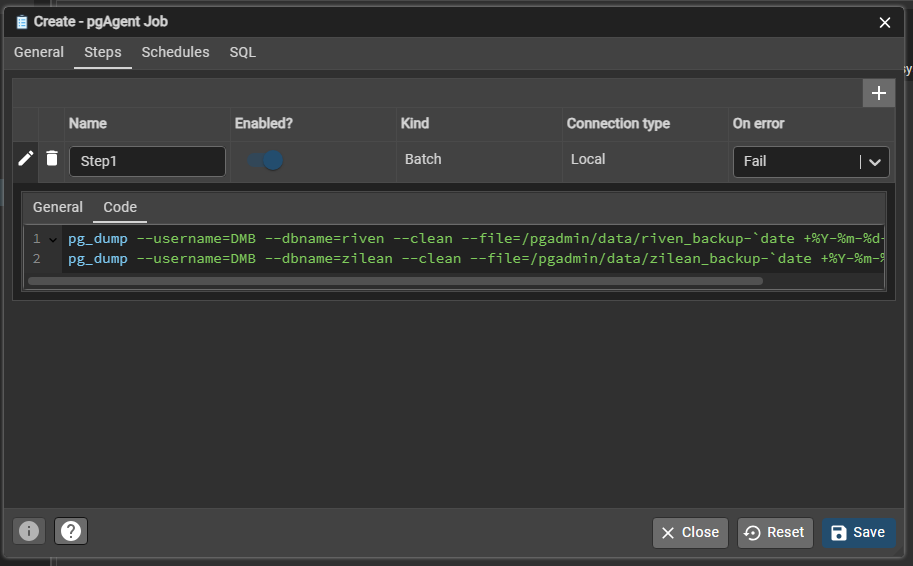
Task: Toggle the Step1 Enabled switch
Action: click(266, 160)
